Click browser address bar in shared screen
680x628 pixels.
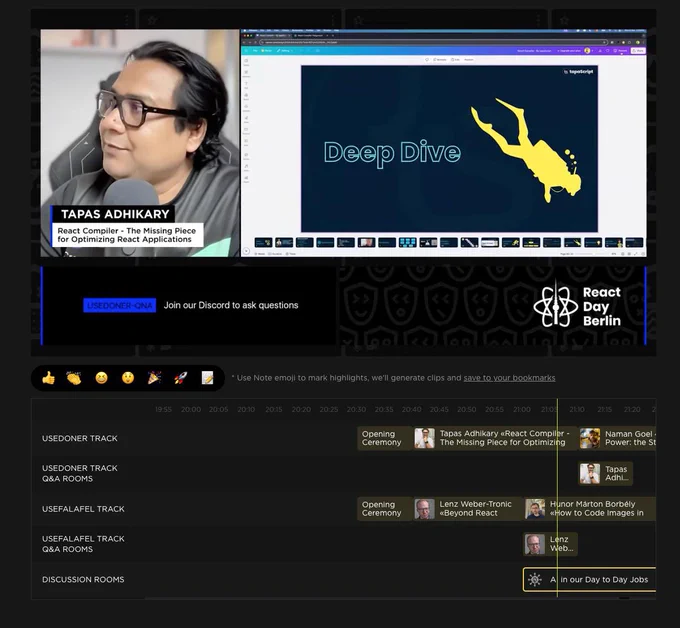pos(434,42)
